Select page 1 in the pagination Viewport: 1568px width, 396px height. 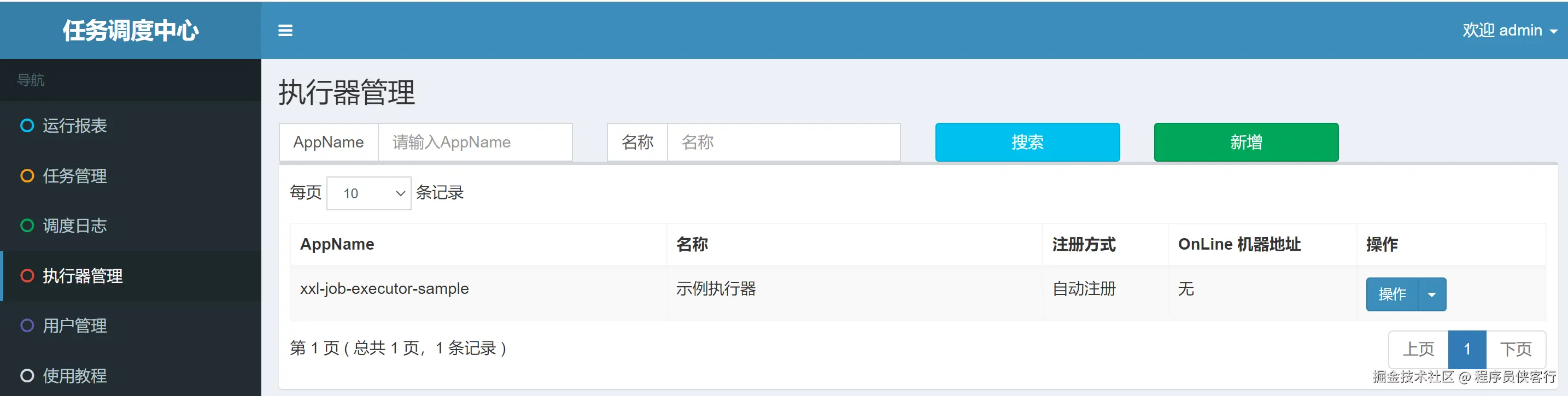(x=1467, y=349)
